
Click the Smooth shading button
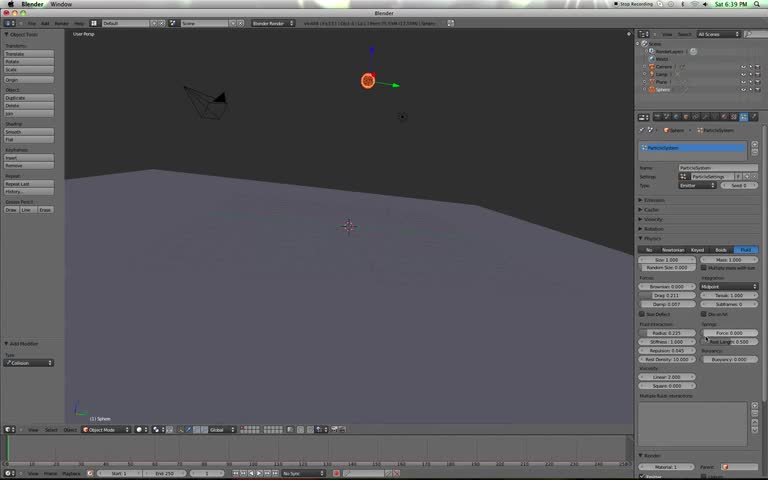pyautogui.click(x=29, y=132)
